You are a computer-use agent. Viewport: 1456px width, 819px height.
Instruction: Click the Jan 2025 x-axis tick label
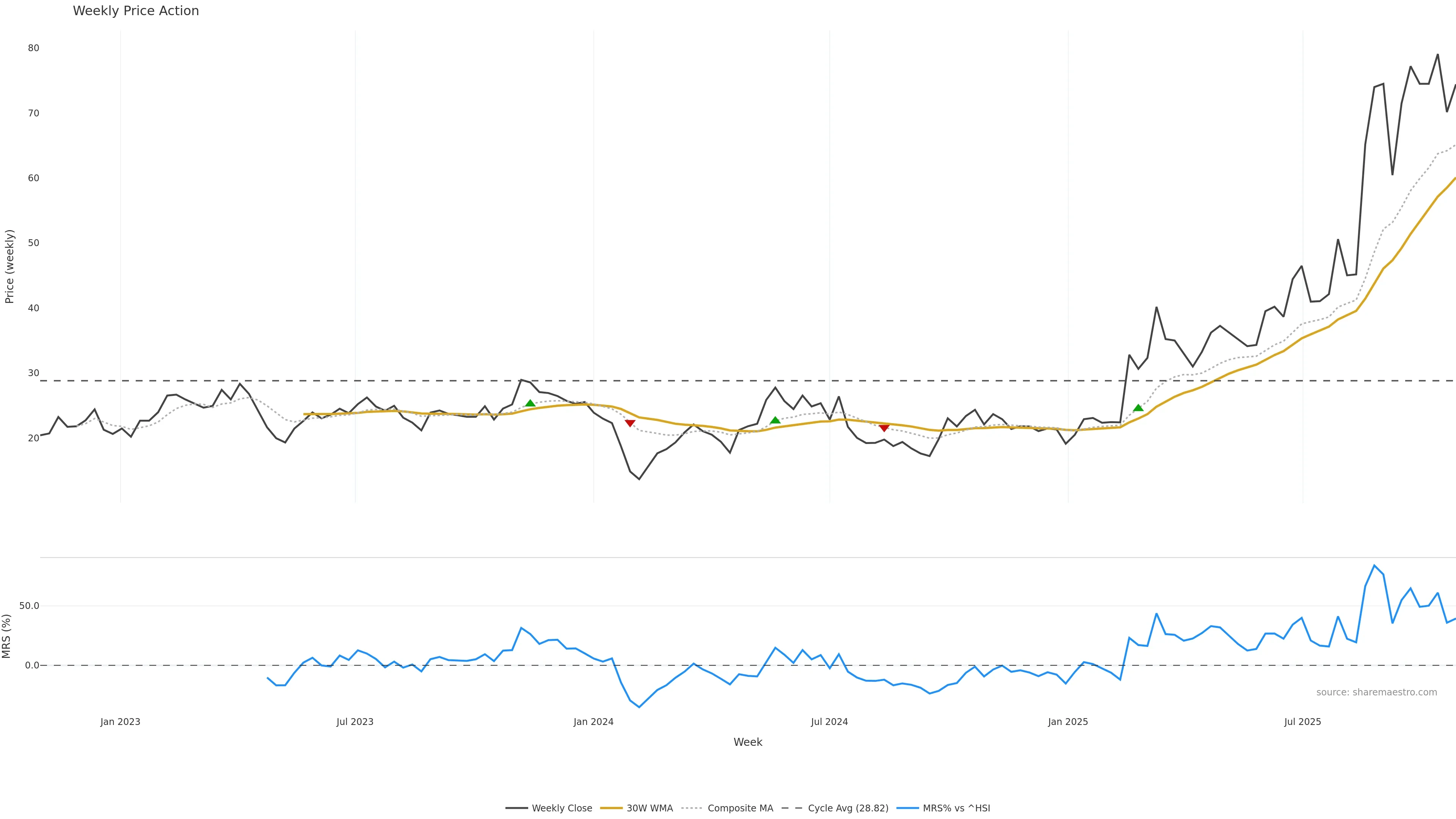coord(1068,722)
